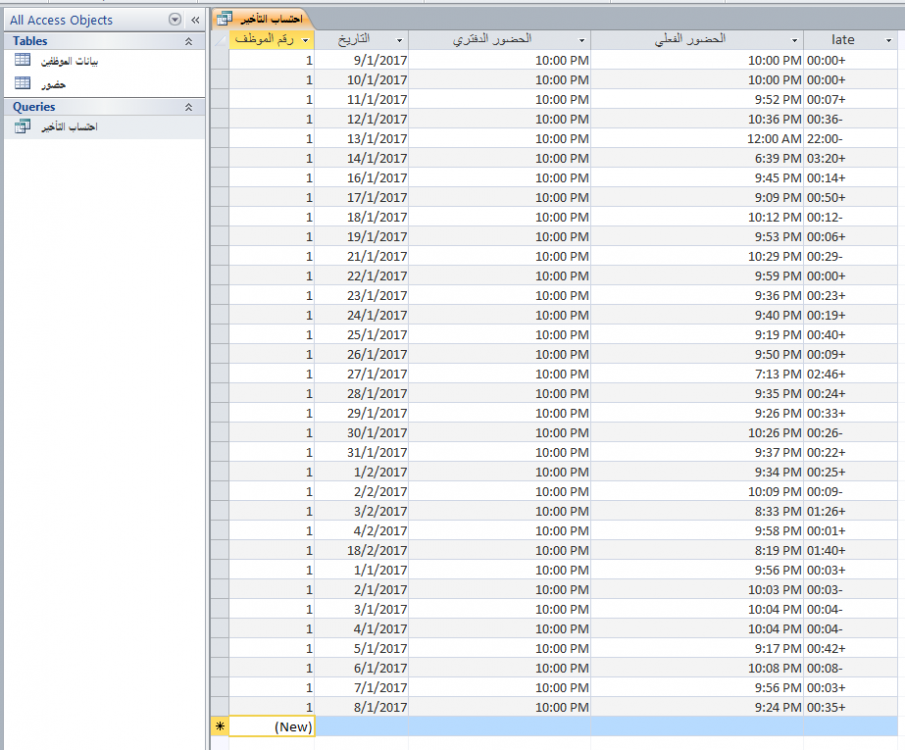Select the late column header
The width and height of the screenshot is (905, 750).
(x=850, y=40)
